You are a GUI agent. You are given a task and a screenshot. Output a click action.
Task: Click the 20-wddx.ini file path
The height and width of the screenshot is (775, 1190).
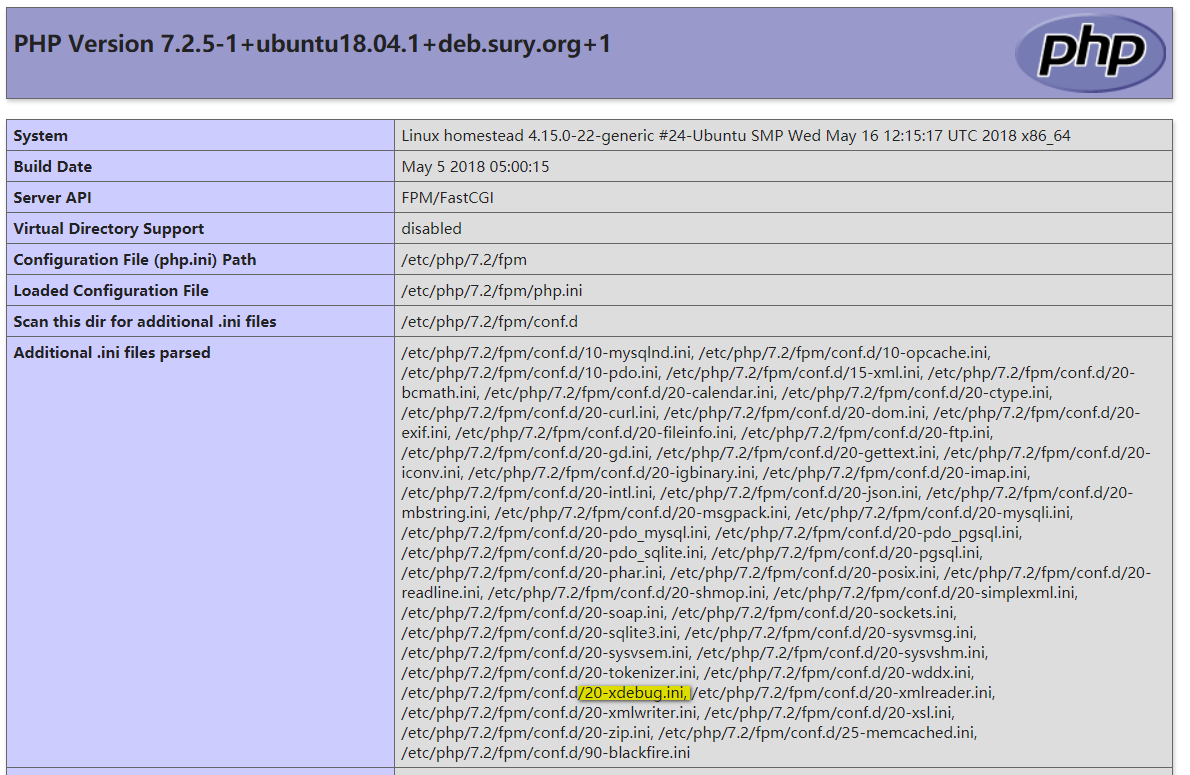tap(838, 673)
